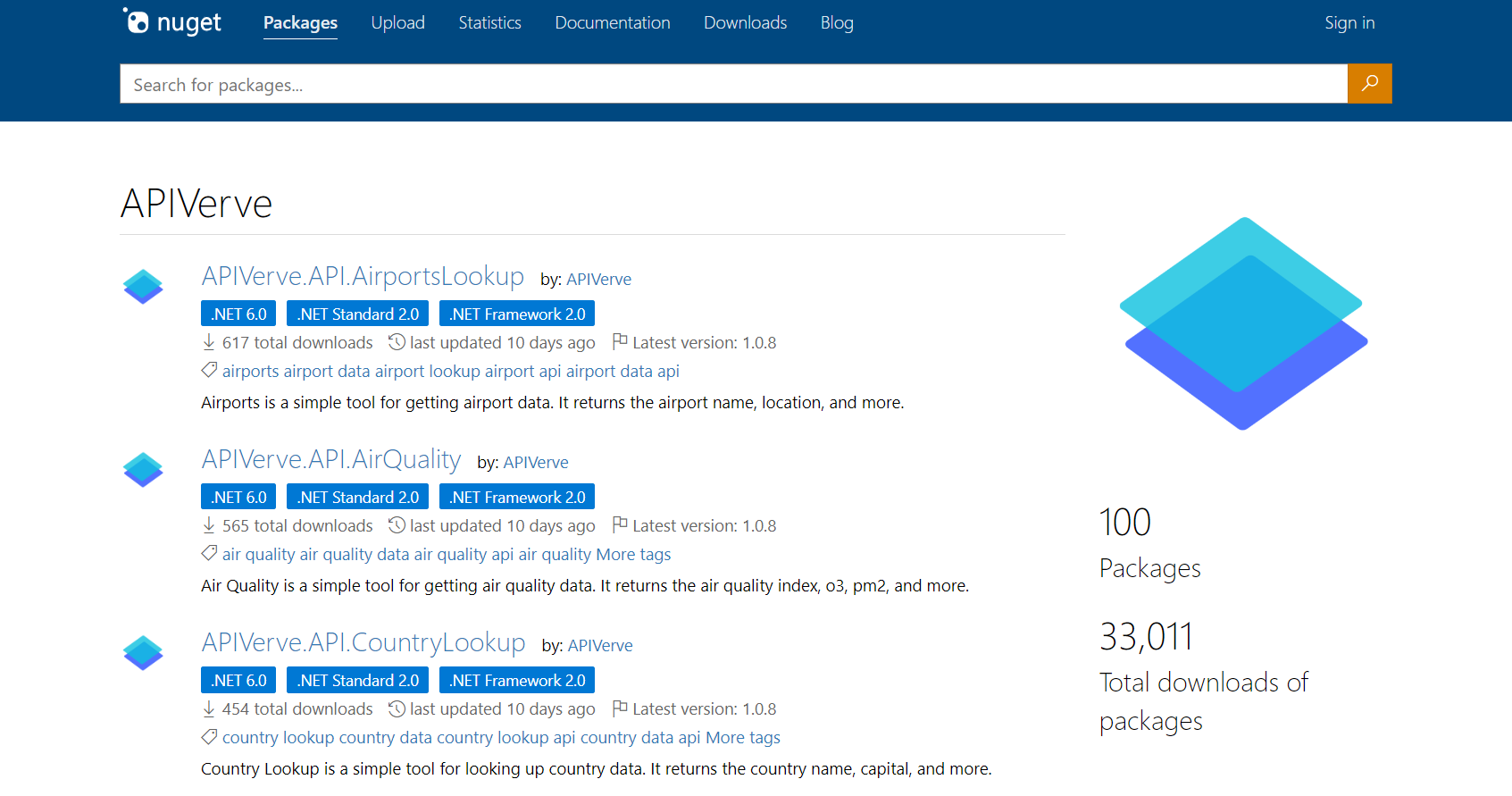Click .NET Framework 2.0 badge under CountryLookup
Viewport: 1512px width, 796px height.
tap(517, 680)
